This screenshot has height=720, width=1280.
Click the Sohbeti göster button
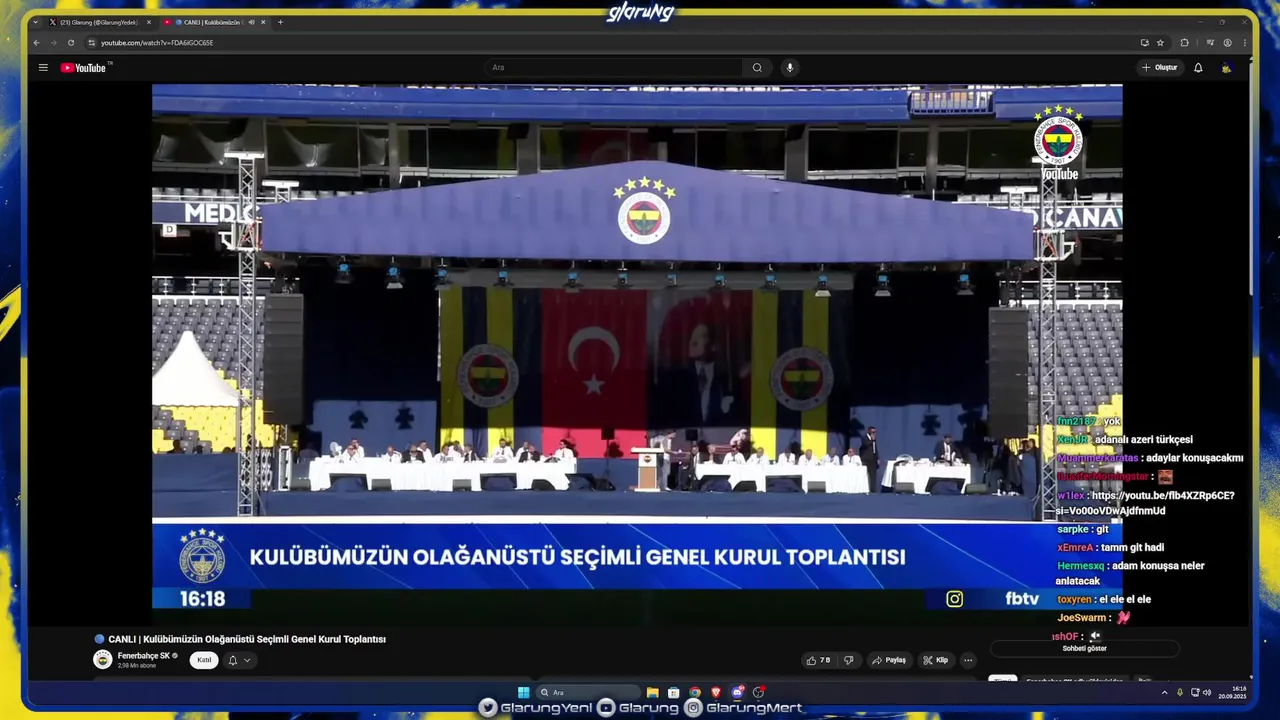pyautogui.click(x=1085, y=648)
